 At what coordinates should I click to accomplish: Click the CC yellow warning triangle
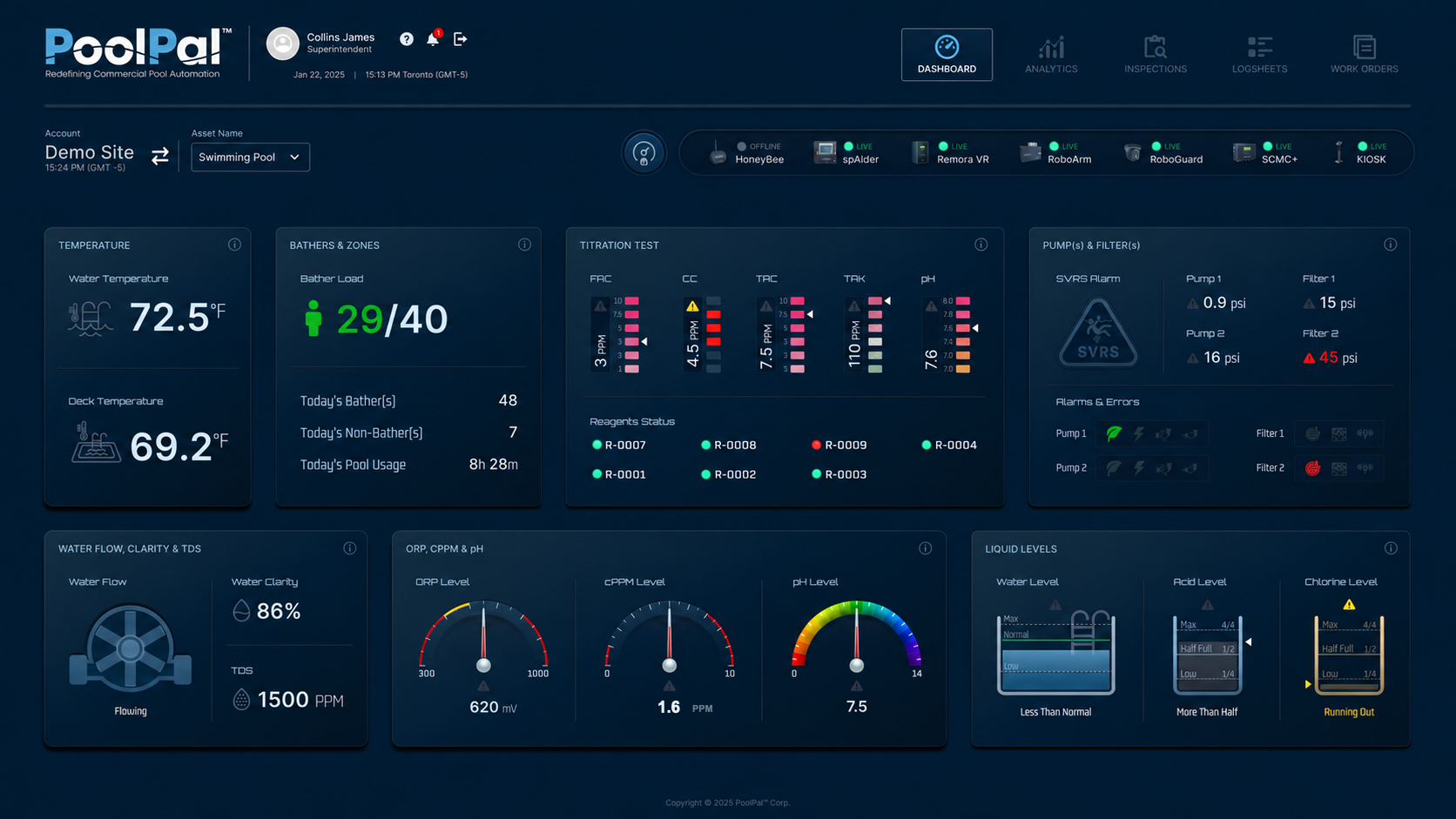coord(692,306)
